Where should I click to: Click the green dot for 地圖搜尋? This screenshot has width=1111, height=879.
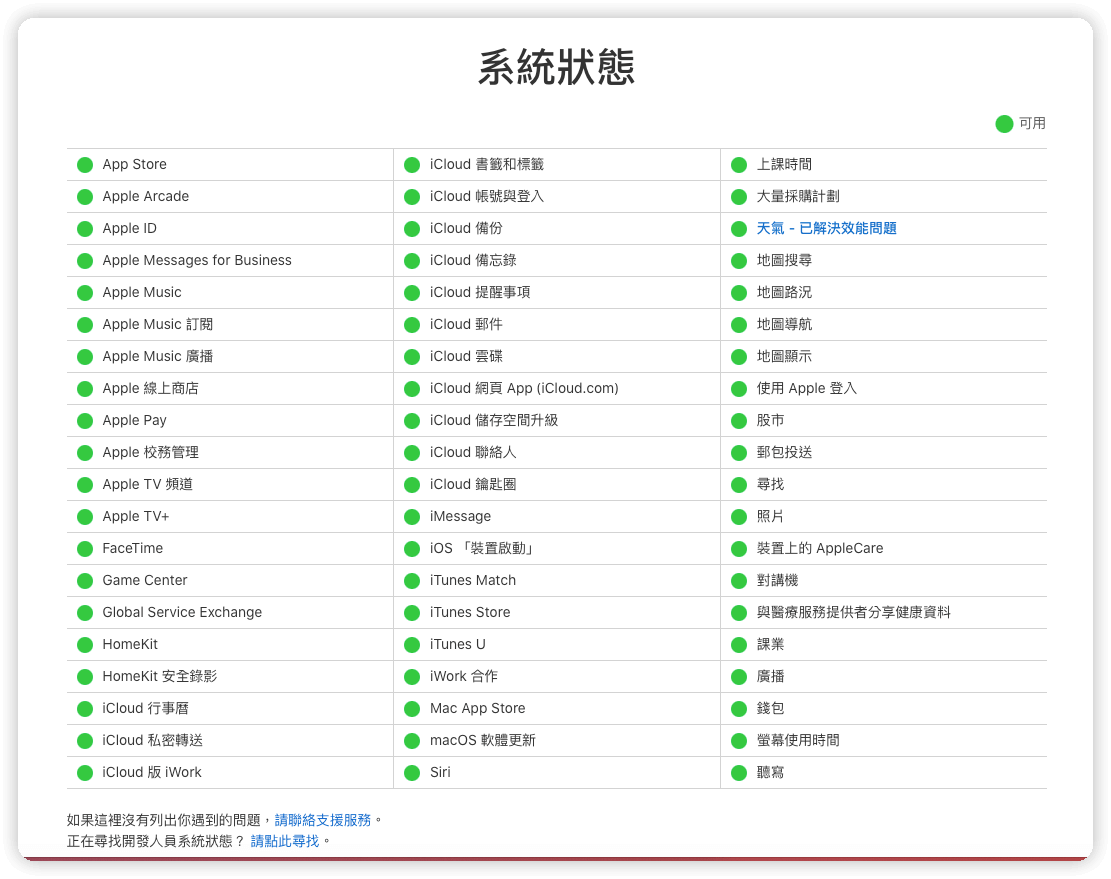(x=739, y=261)
